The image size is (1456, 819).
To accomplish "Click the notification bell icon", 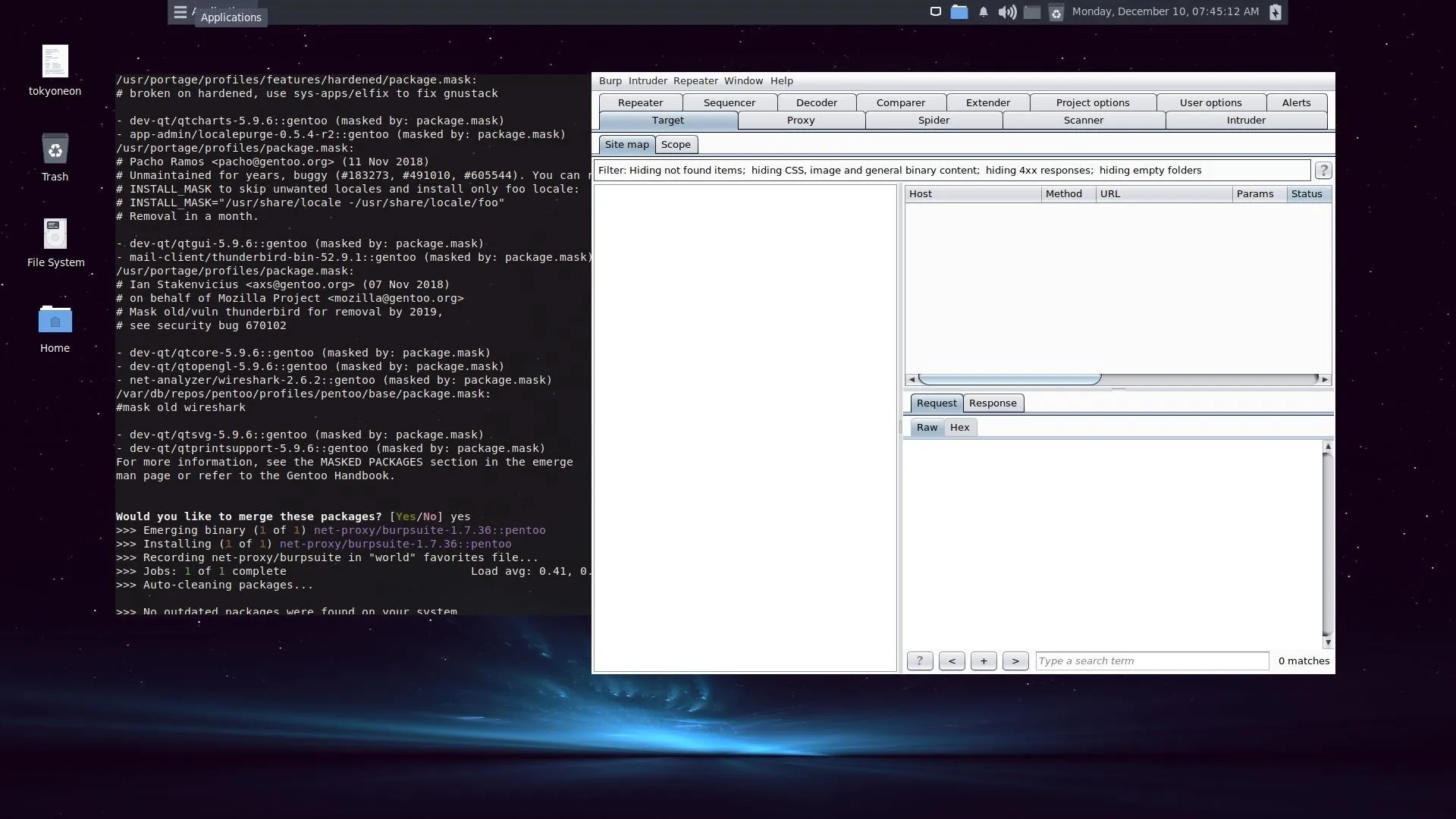I will click(984, 11).
